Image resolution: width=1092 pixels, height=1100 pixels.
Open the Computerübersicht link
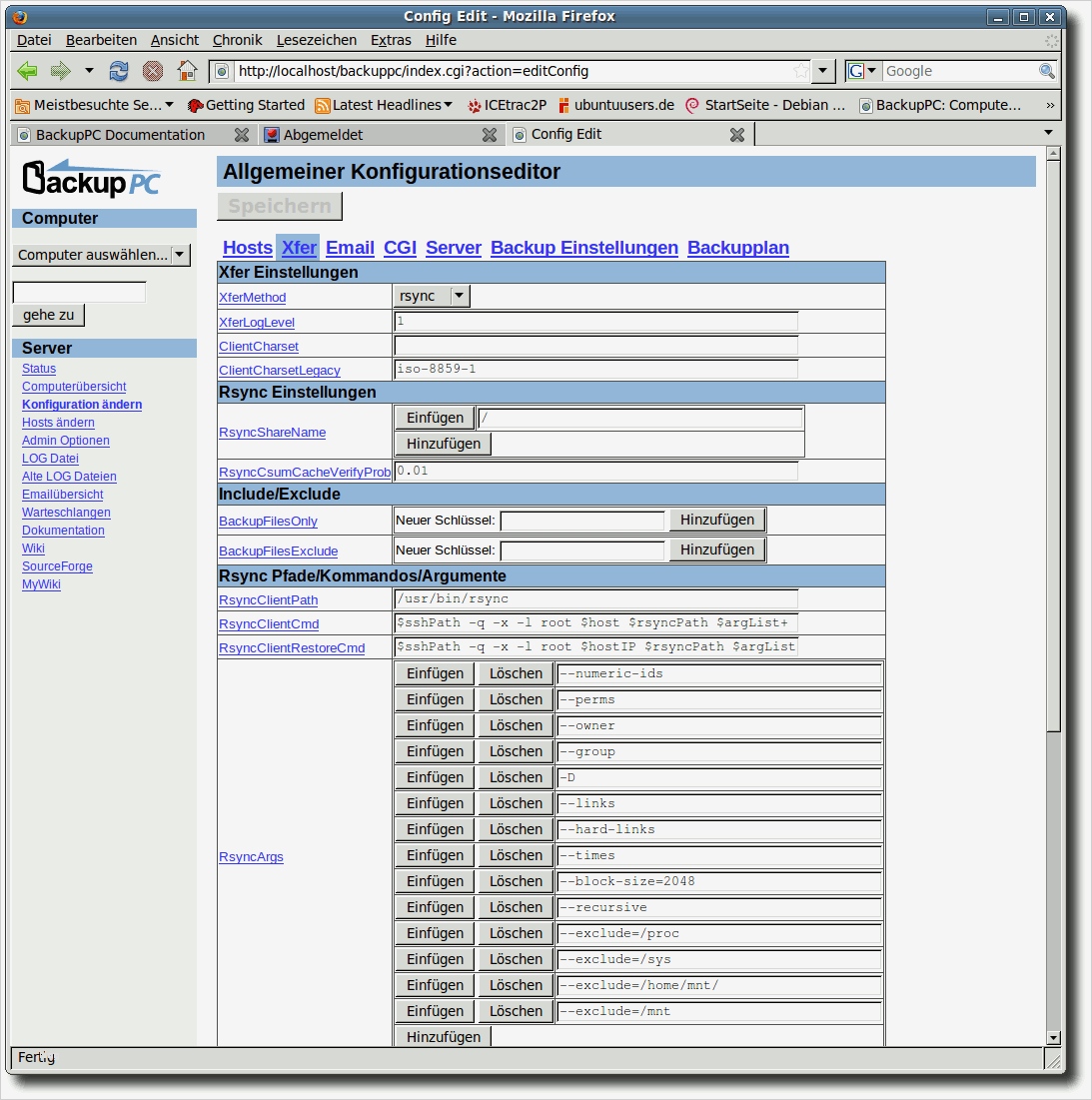coord(74,387)
